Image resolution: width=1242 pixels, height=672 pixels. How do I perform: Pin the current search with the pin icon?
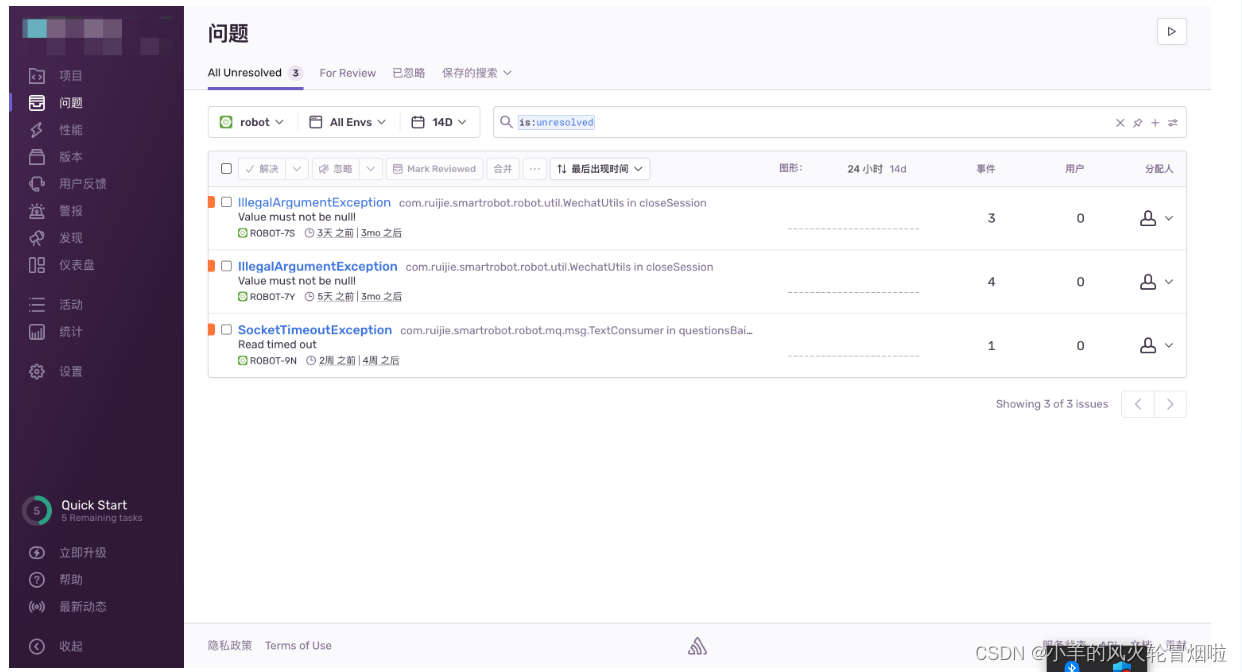pos(1137,123)
